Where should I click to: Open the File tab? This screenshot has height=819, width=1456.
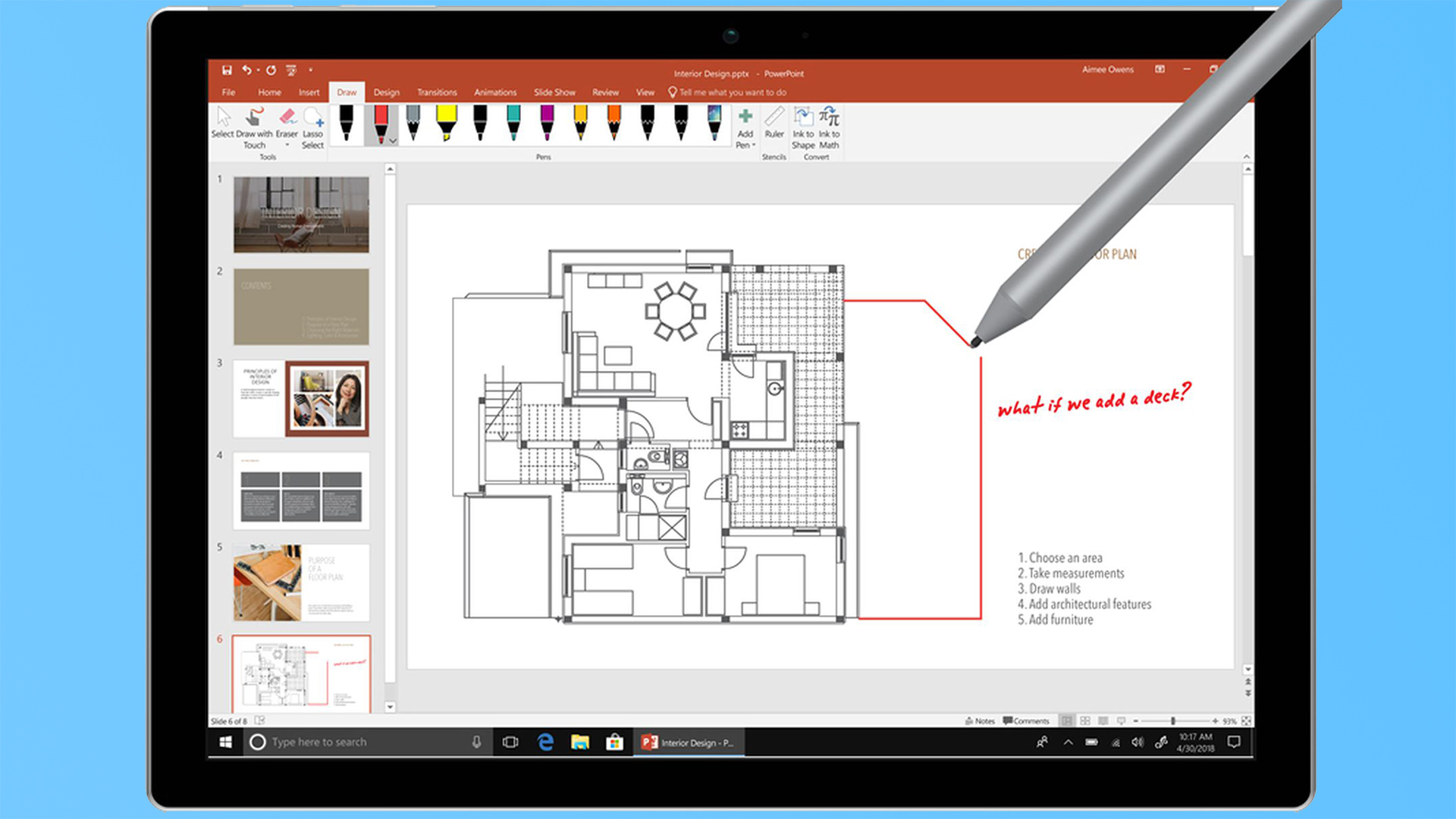[x=228, y=93]
